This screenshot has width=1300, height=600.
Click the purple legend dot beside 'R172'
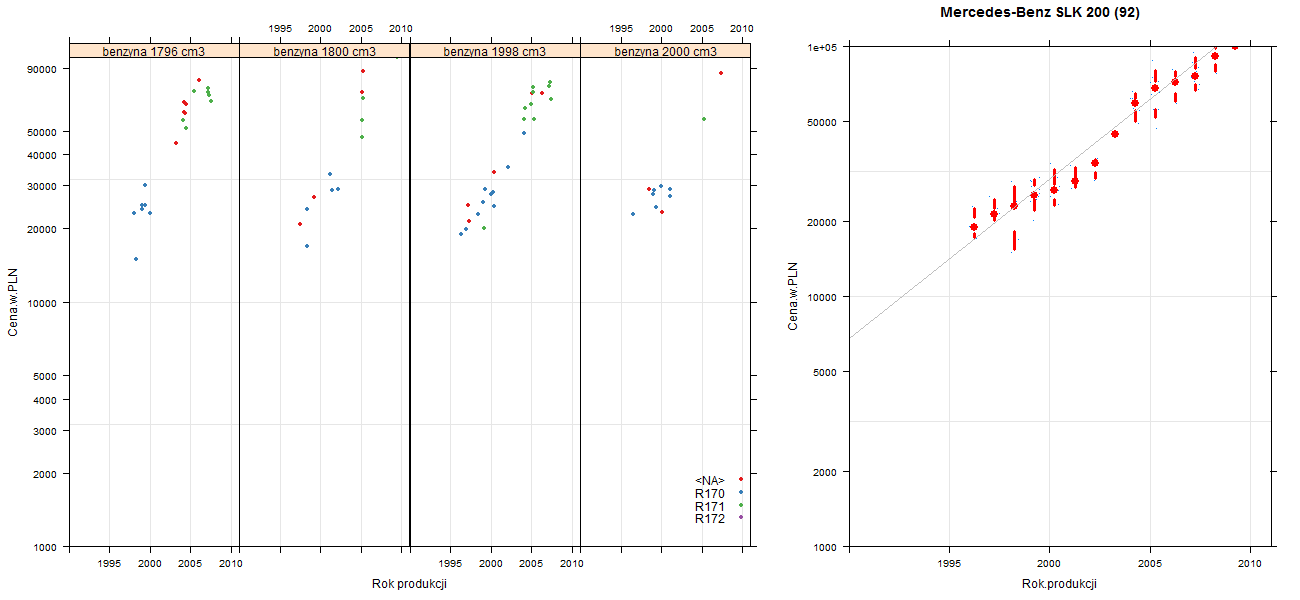[x=740, y=517]
